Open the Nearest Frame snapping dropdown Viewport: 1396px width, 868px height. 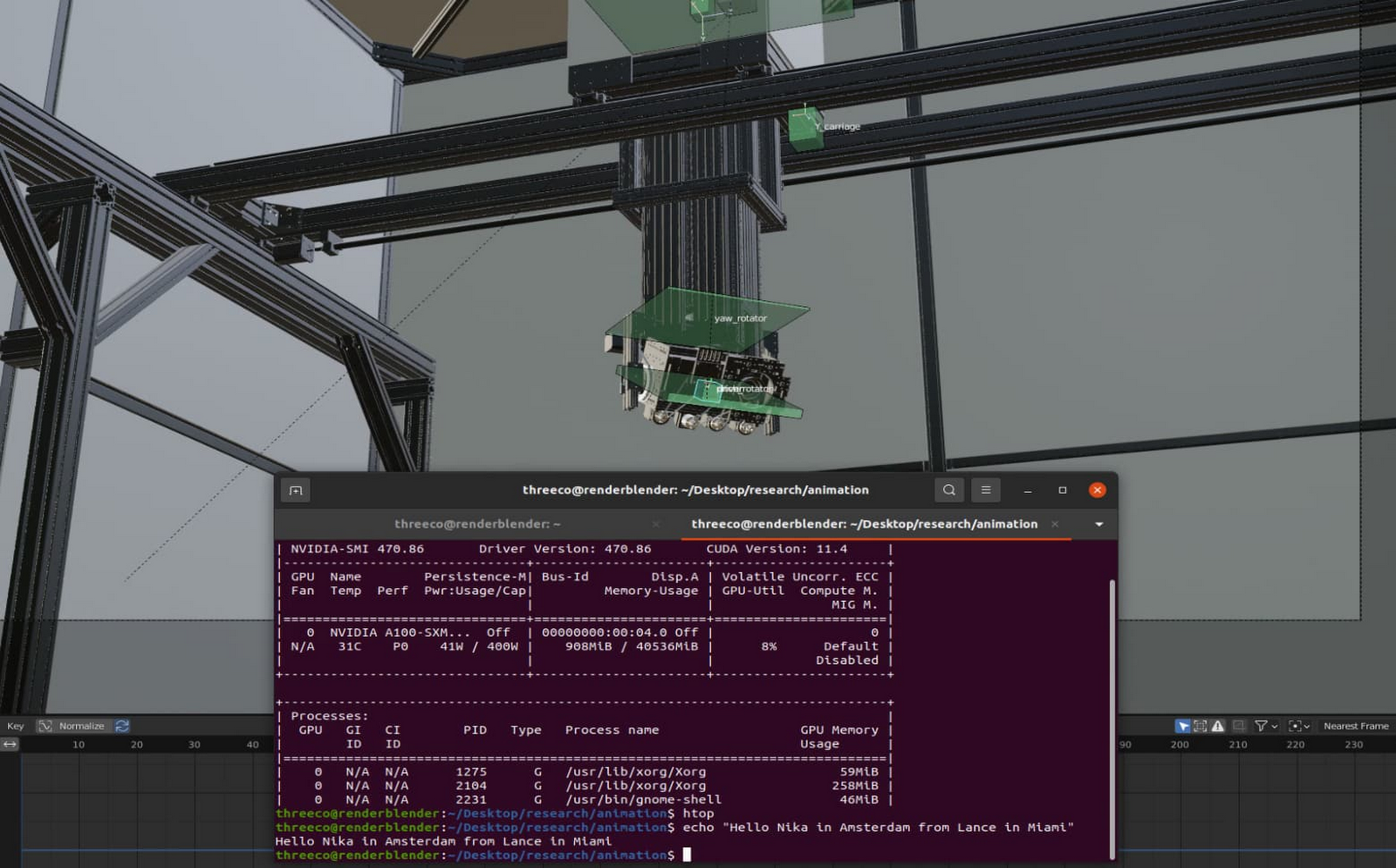pyautogui.click(x=1355, y=726)
